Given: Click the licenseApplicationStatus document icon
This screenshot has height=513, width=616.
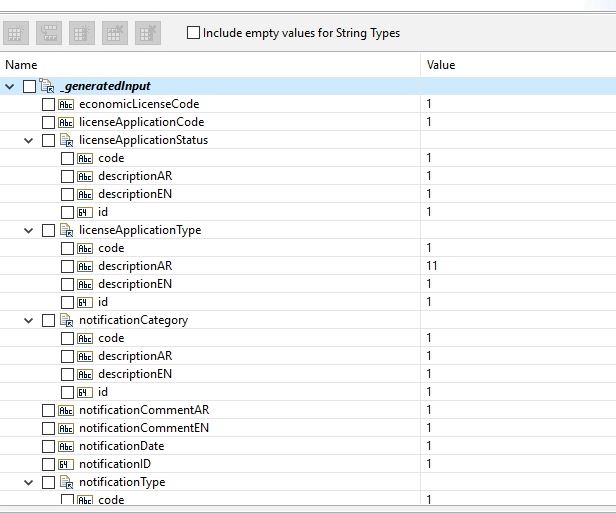Looking at the screenshot, I should 67,140.
